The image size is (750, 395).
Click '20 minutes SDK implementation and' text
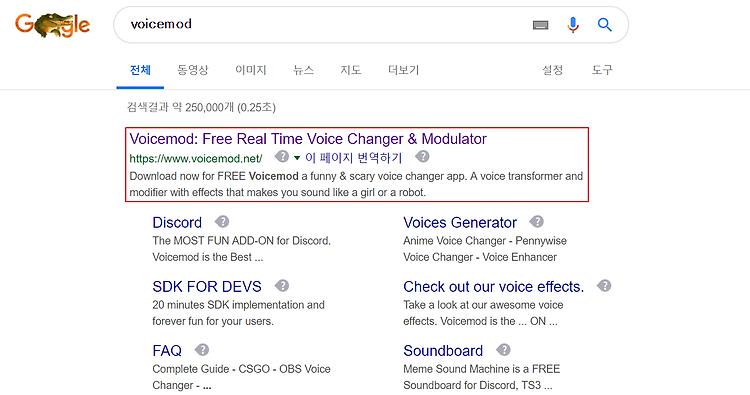[238, 305]
